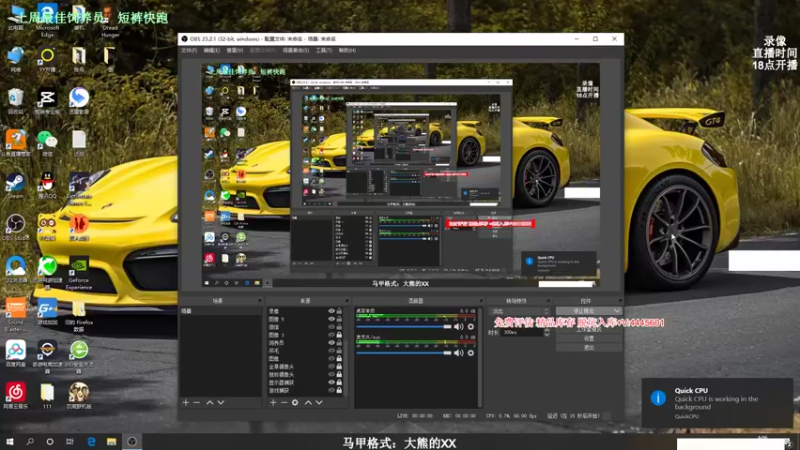This screenshot has width=800, height=450.
Task: Toggle eye visibility of the first source row
Action: tap(331, 311)
